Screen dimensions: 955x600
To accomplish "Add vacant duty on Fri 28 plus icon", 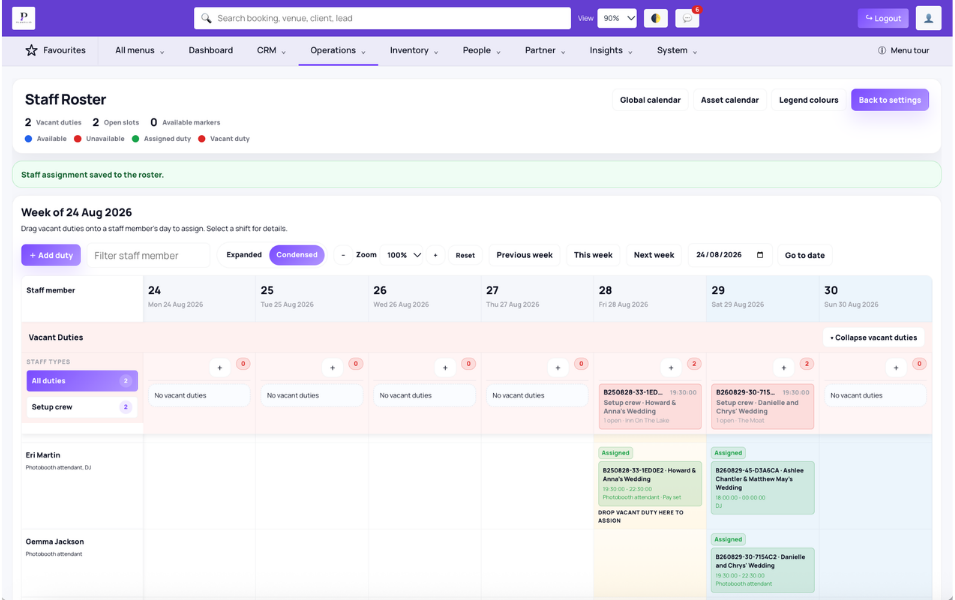I will pyautogui.click(x=671, y=367).
